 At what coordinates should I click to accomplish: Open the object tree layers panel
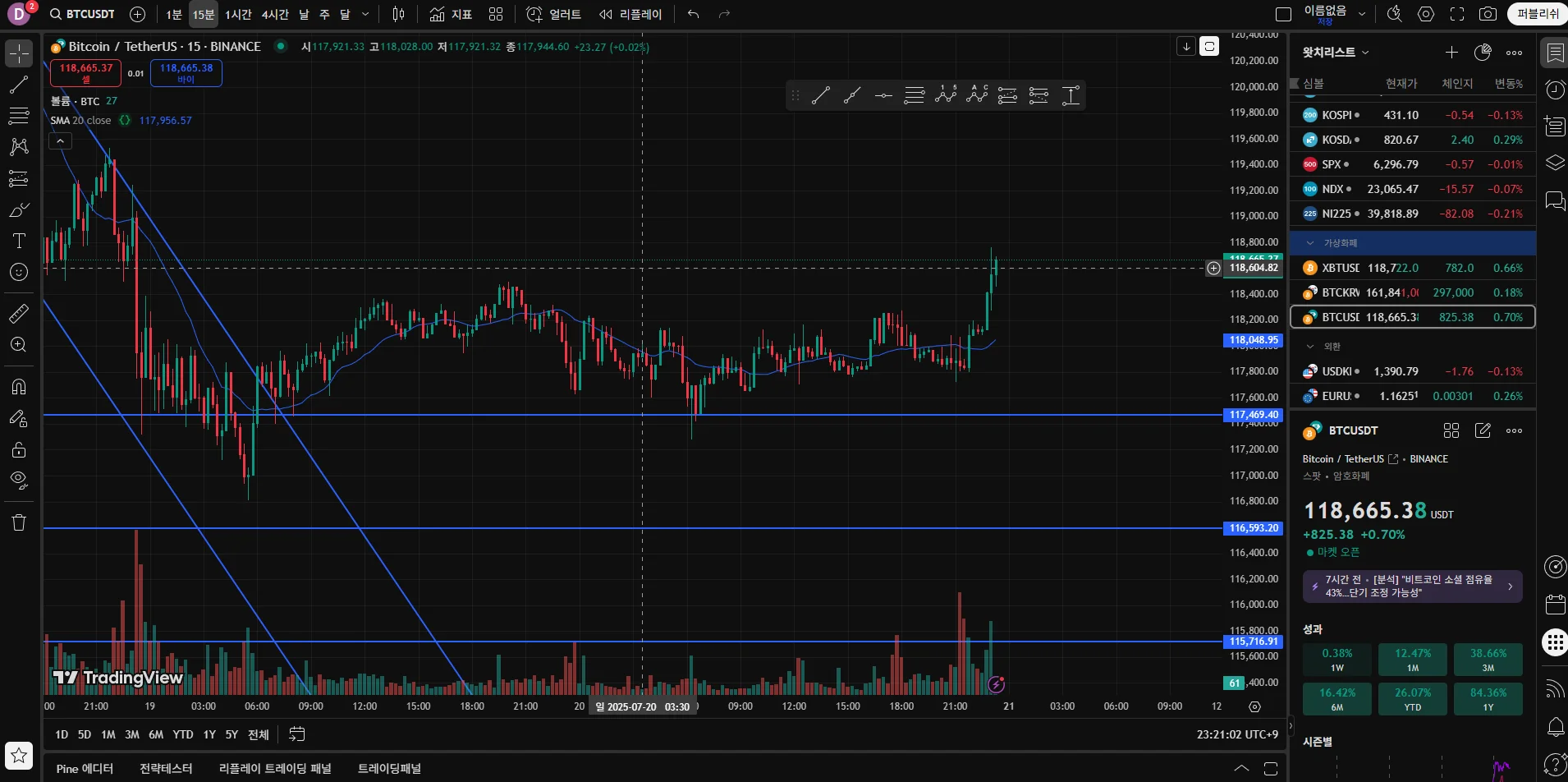tap(1555, 163)
